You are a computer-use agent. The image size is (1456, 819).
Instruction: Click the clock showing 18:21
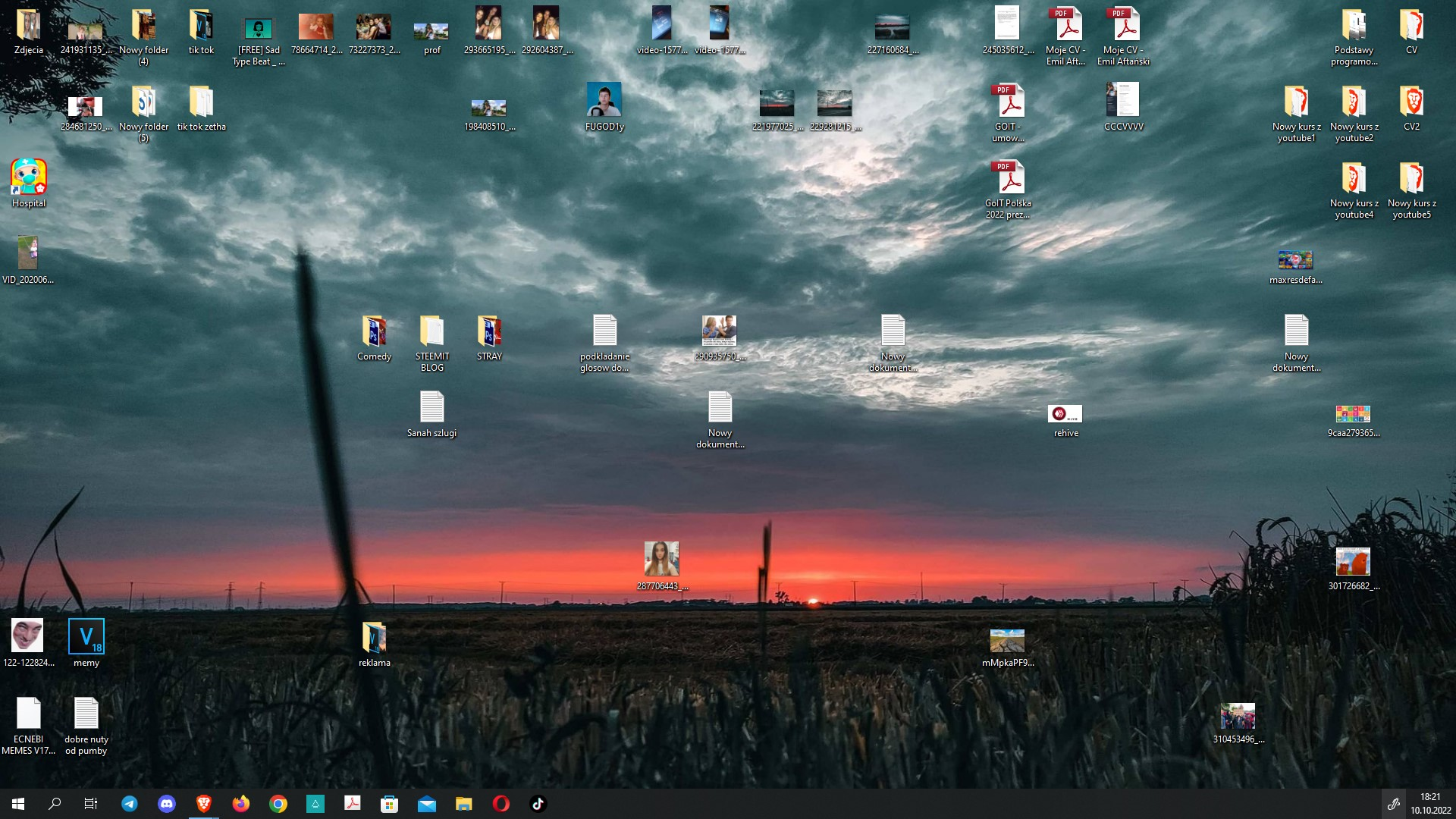[1430, 804]
